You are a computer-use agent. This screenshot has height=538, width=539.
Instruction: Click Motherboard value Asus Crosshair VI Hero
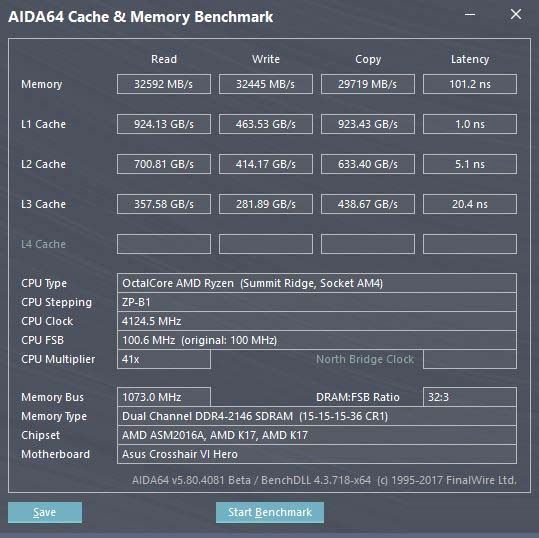click(317, 454)
